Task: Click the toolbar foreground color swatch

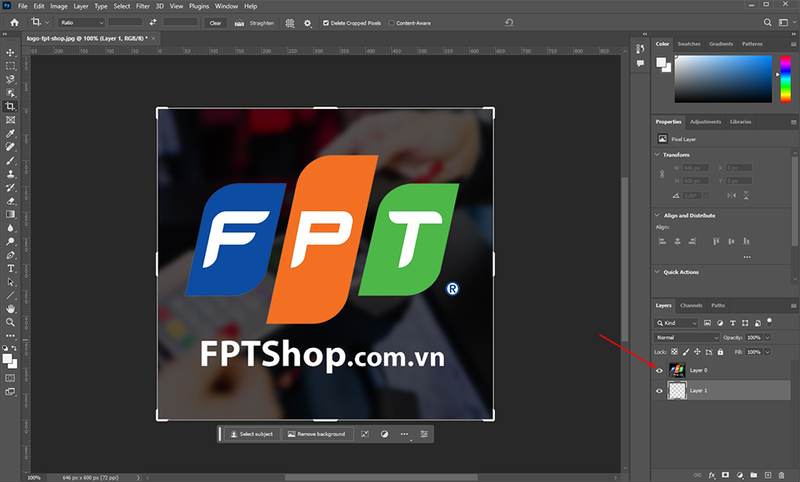Action: click(x=8, y=359)
